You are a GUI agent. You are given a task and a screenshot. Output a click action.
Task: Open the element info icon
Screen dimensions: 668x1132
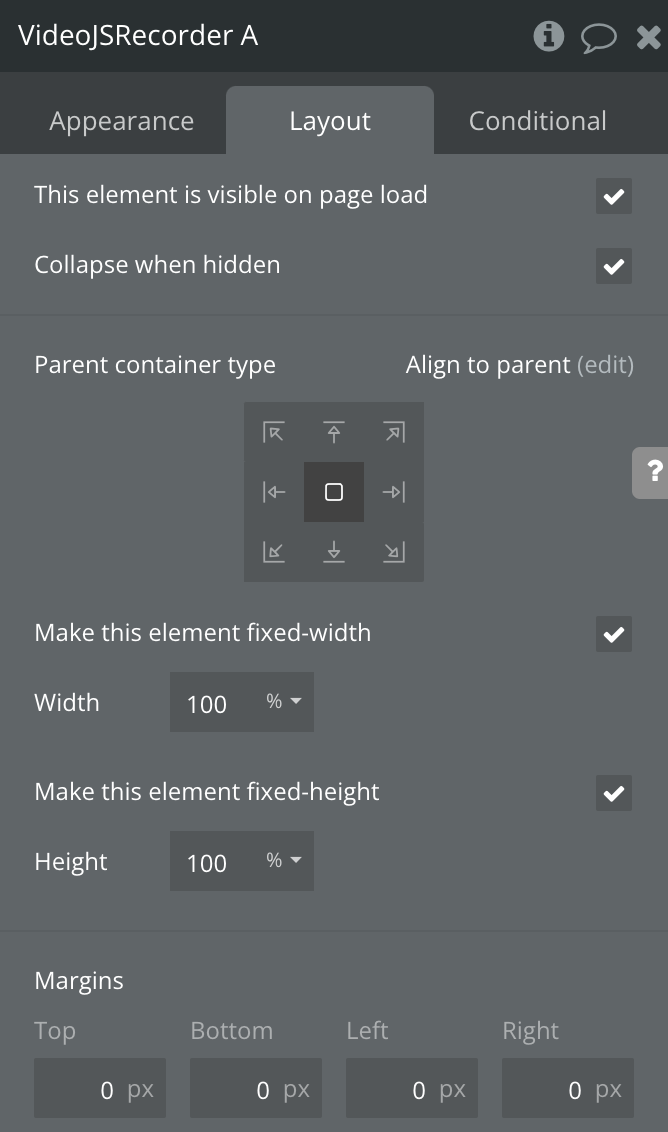tap(548, 37)
